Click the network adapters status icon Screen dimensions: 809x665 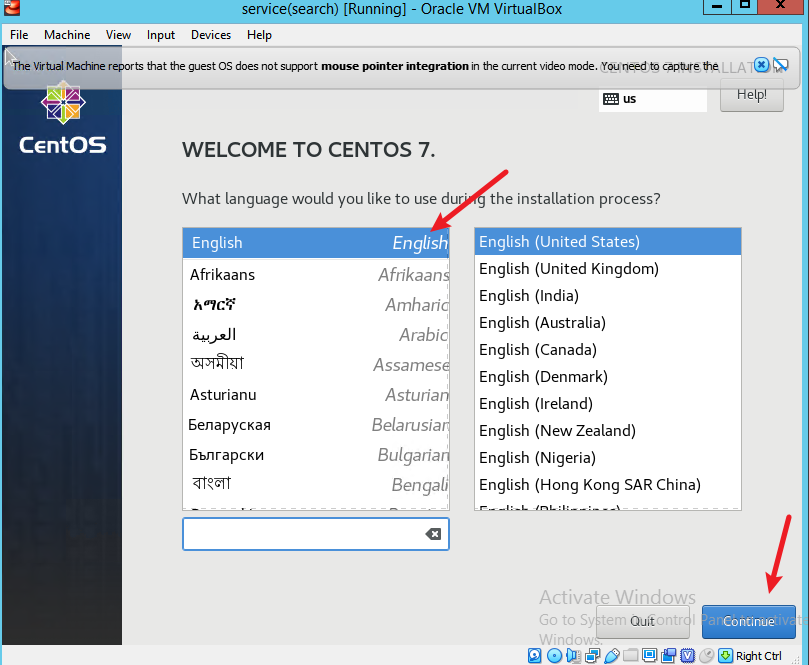pos(592,656)
